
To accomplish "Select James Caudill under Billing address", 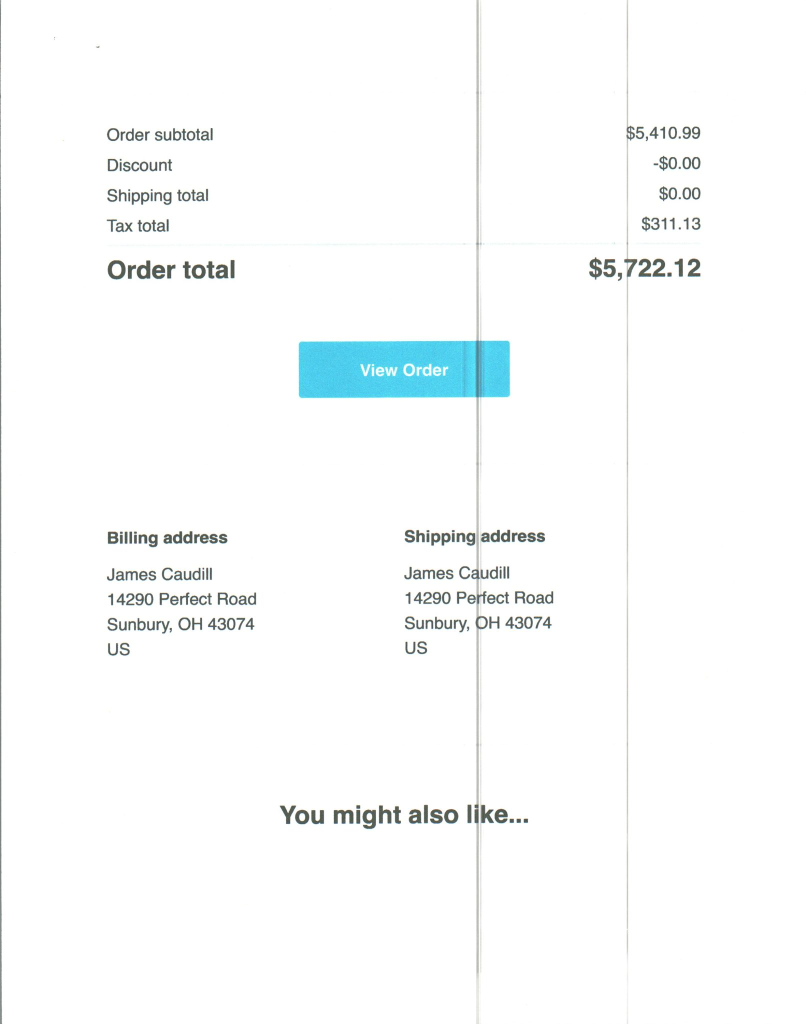I will click(159, 575).
